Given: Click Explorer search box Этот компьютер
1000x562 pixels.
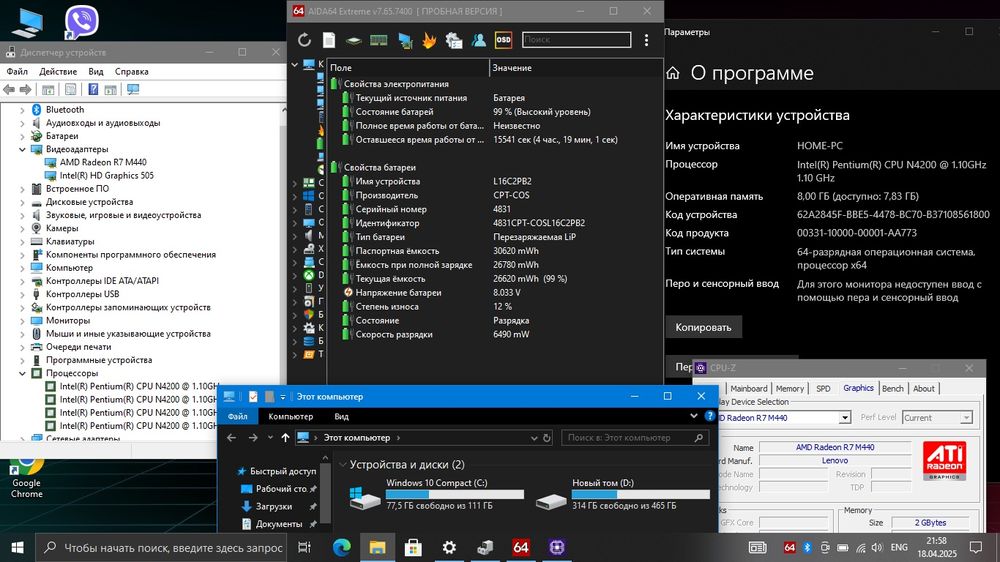Looking at the screenshot, I should click(x=635, y=438).
